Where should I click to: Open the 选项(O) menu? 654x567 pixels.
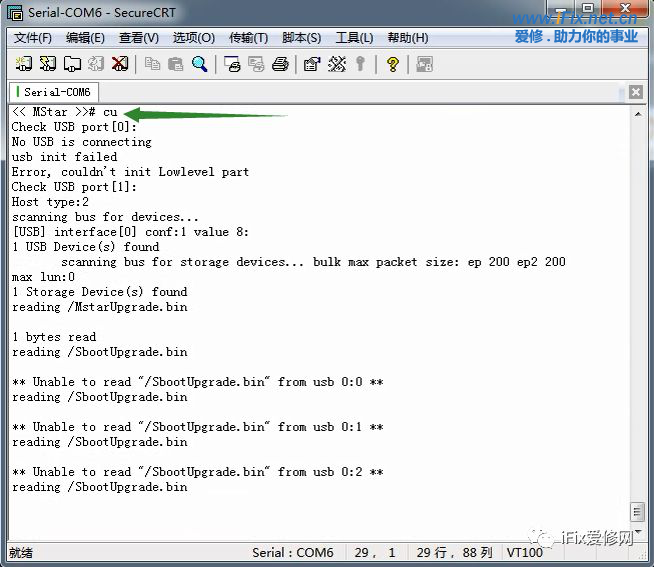(193, 38)
